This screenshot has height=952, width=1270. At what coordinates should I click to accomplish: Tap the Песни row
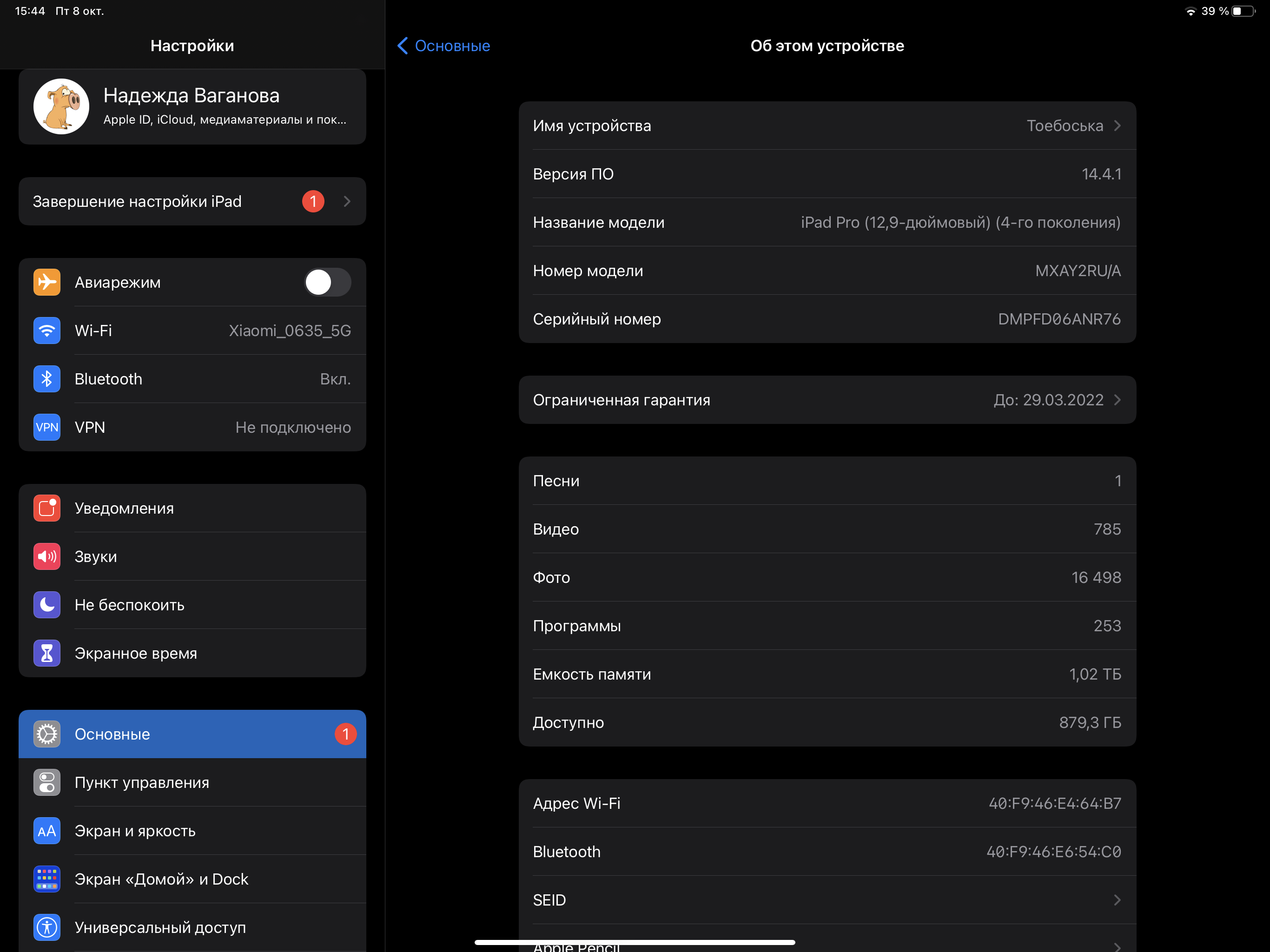pyautogui.click(x=827, y=481)
